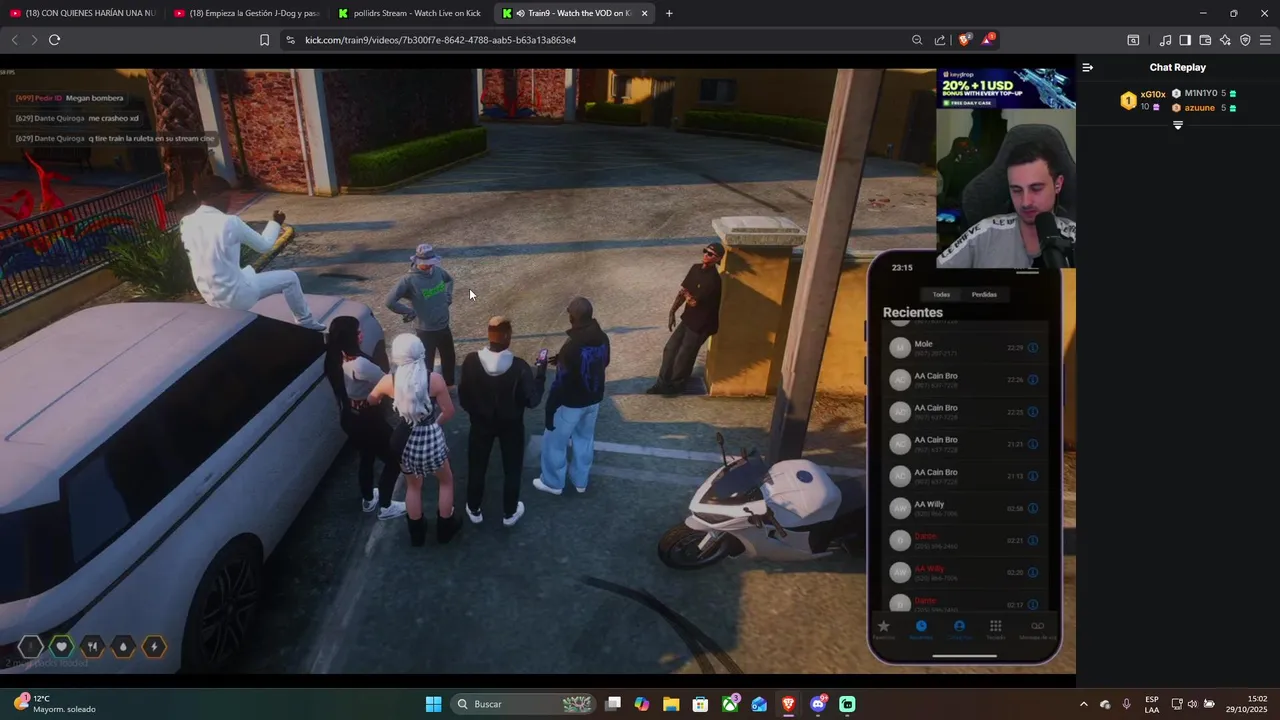Open Favorites star on phone bar

point(883,628)
